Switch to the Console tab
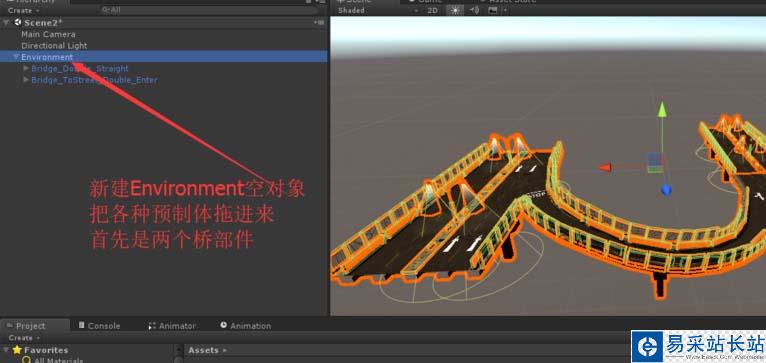 (x=99, y=326)
